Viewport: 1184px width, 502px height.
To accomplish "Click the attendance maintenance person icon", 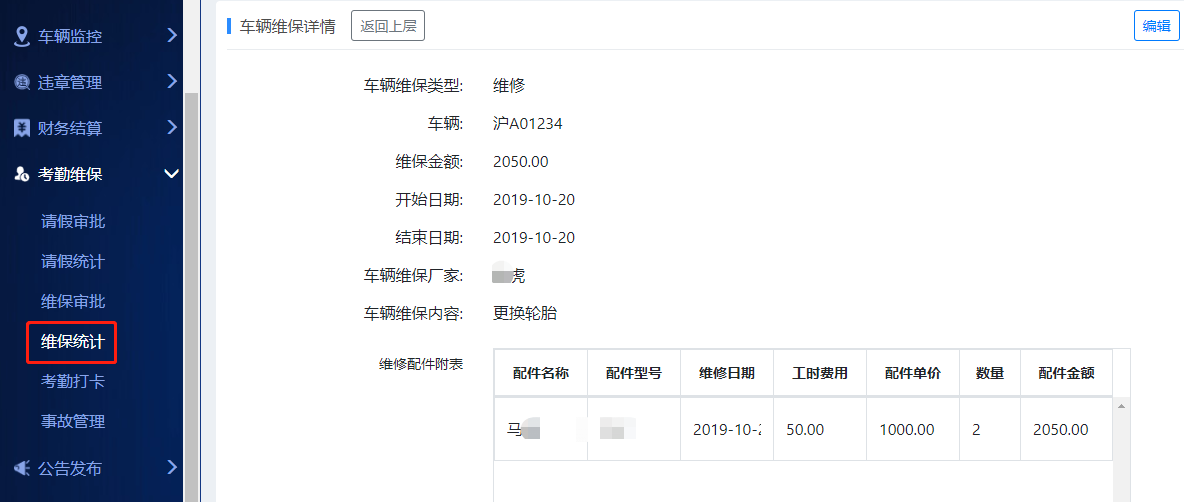I will pos(21,174).
